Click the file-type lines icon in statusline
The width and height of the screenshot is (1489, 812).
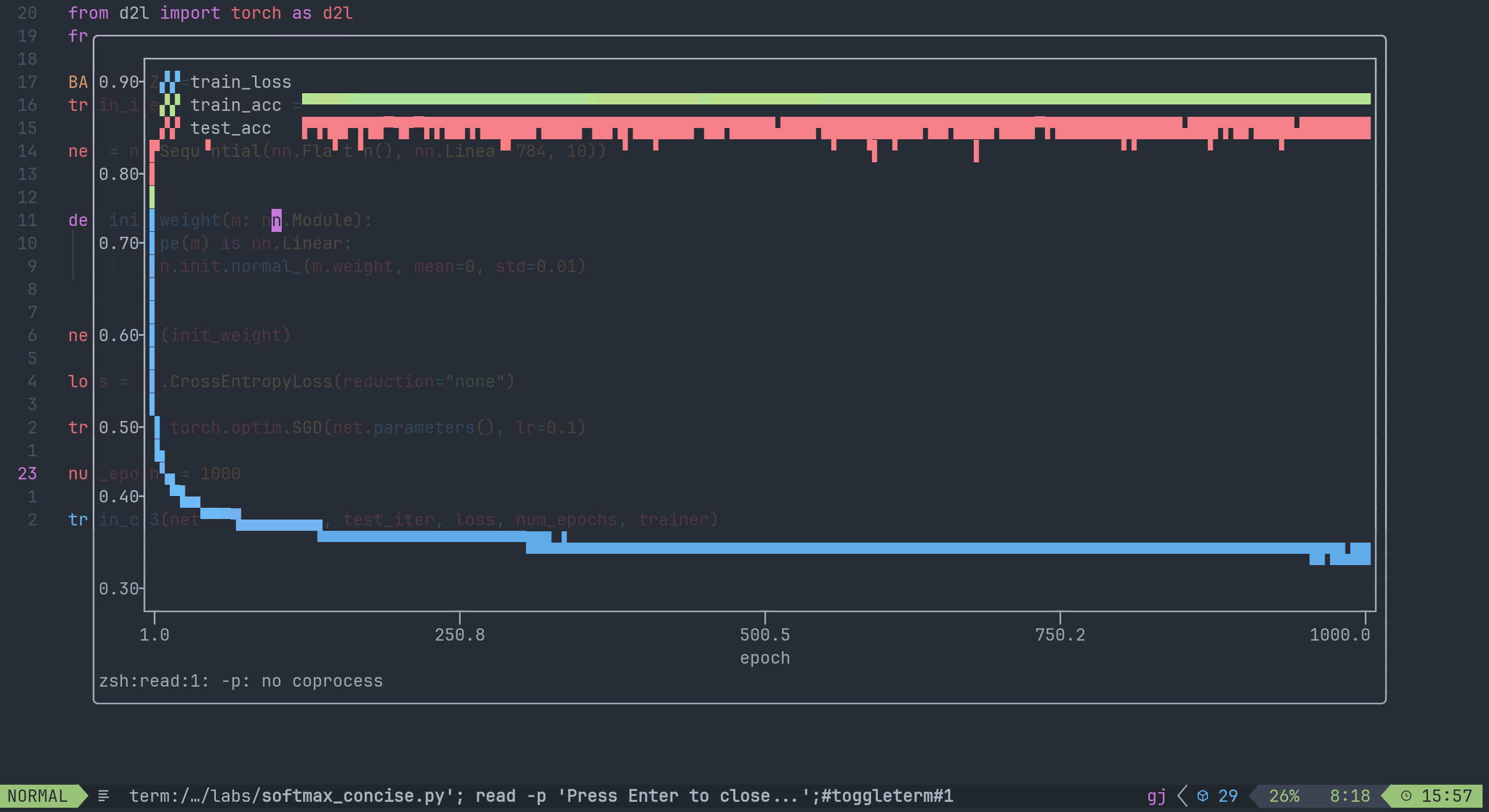coord(103,796)
